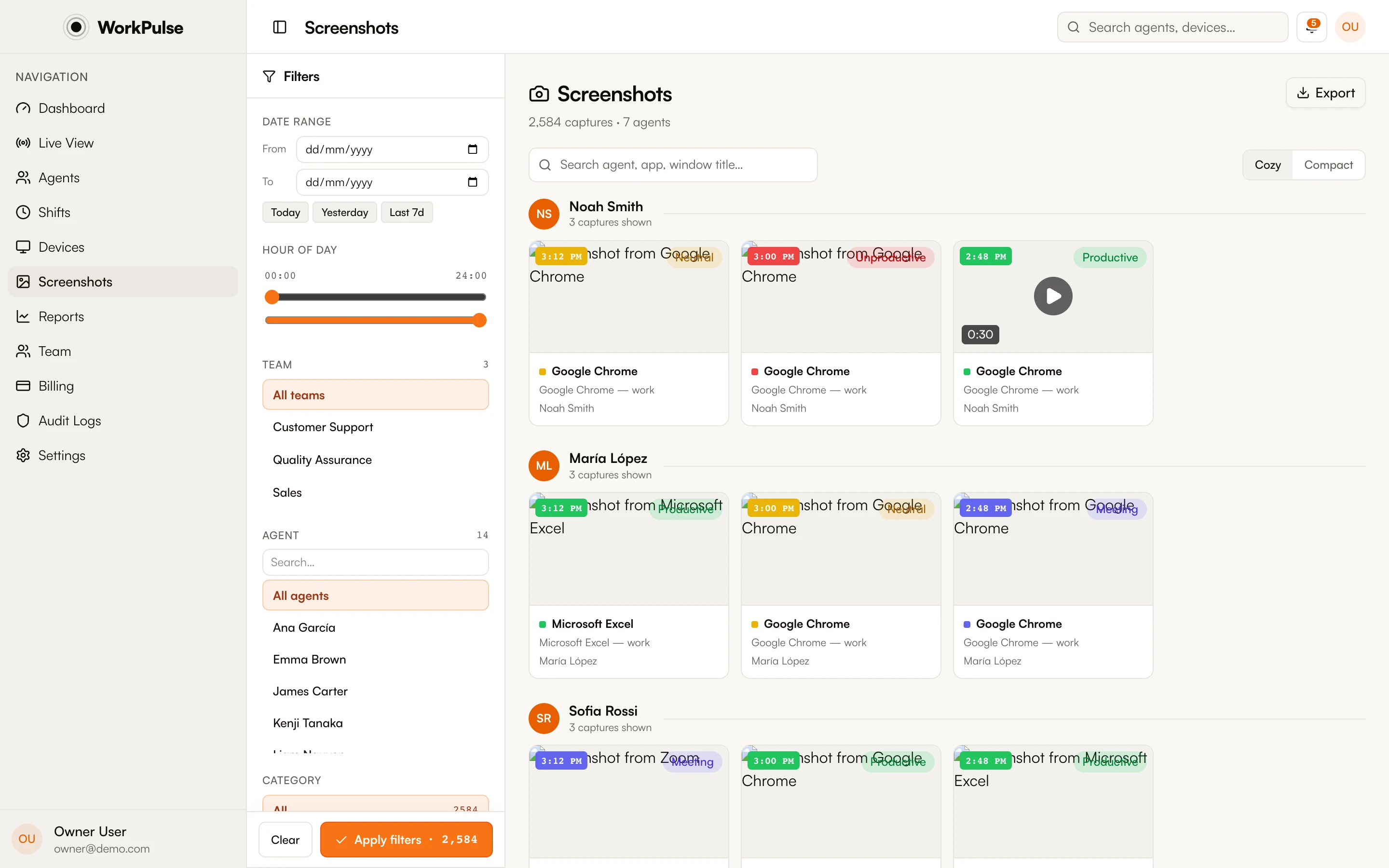
Task: Filter by agent Ana García
Action: click(x=375, y=627)
